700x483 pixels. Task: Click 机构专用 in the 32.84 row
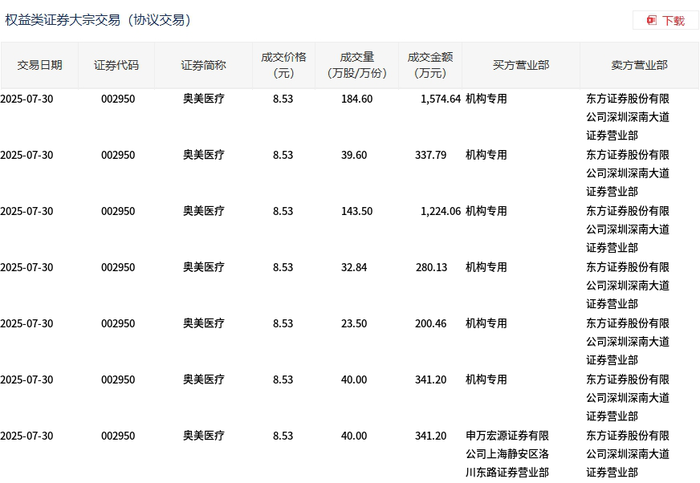(486, 267)
